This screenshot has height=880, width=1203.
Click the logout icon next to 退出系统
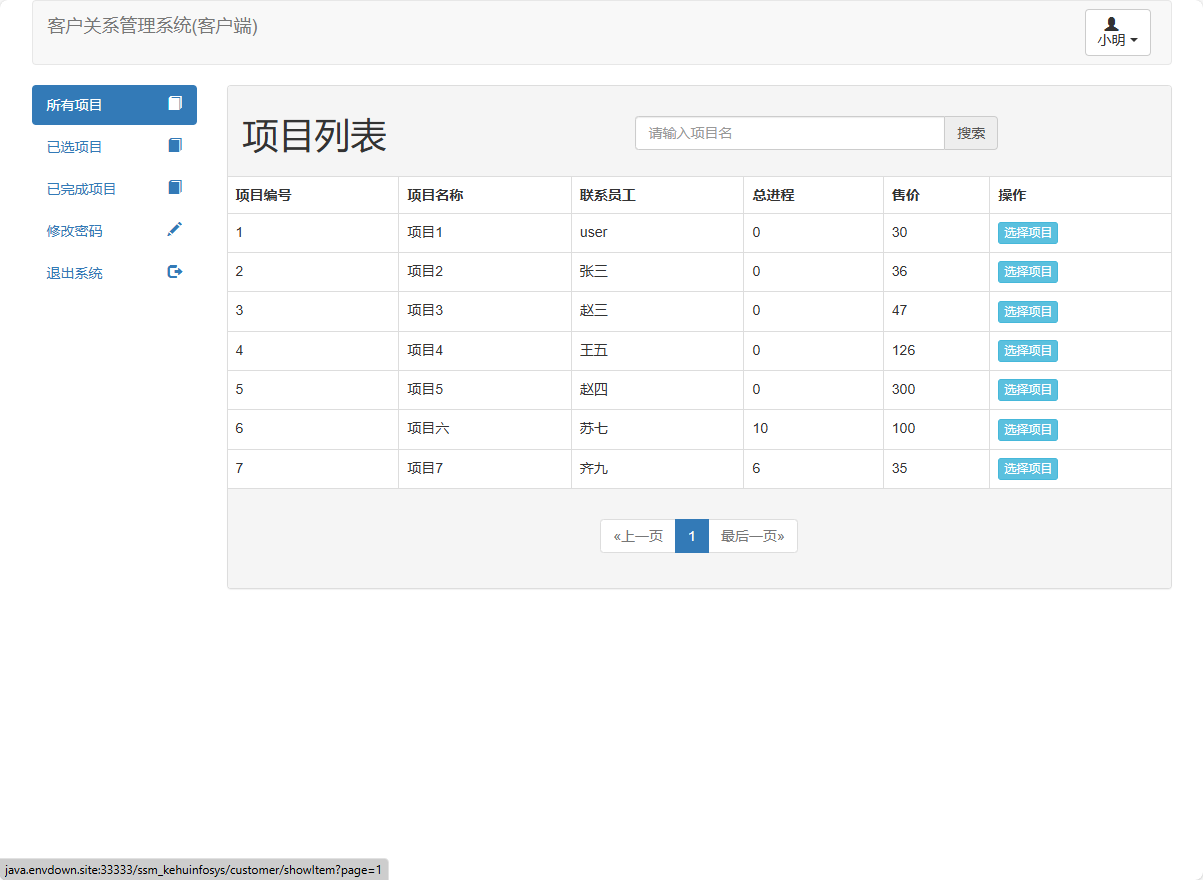click(175, 271)
